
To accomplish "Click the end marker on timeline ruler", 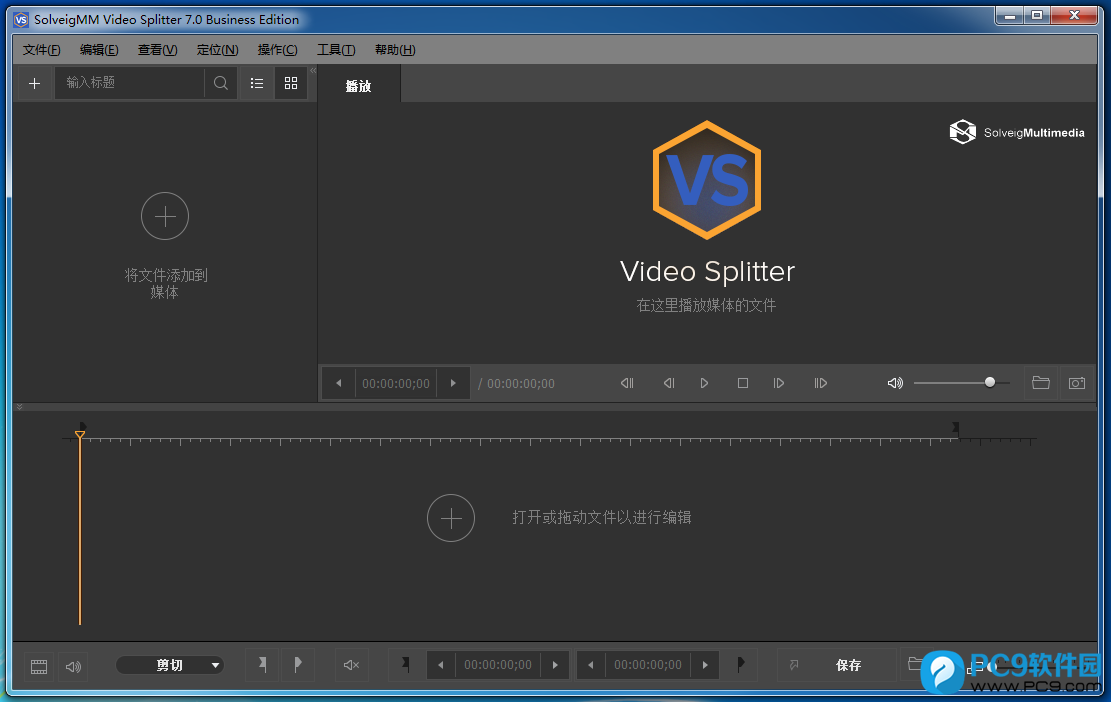I will coord(956,427).
